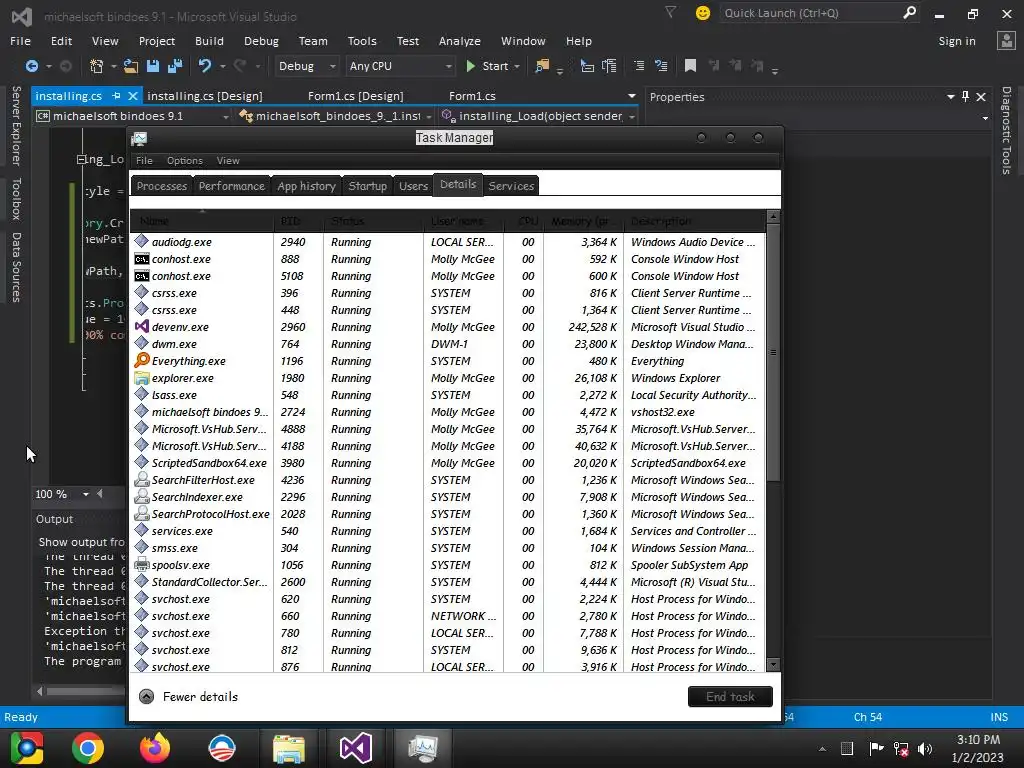Open the Analyze menu
1024x768 pixels.
(x=459, y=41)
